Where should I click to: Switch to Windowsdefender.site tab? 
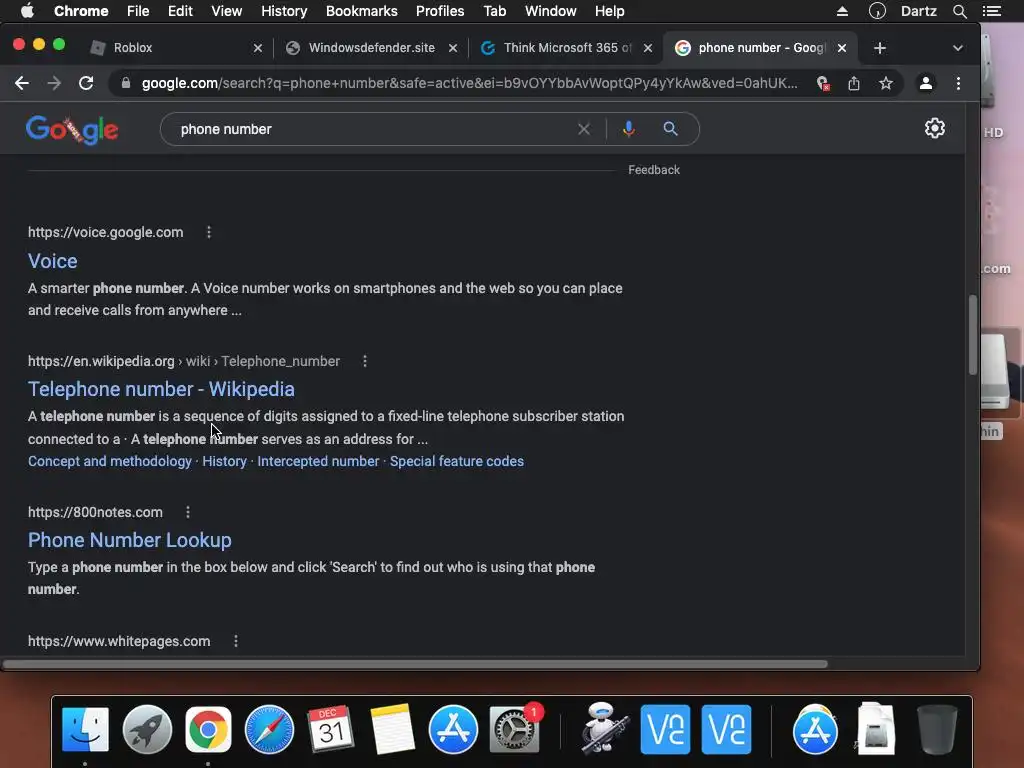[370, 48]
